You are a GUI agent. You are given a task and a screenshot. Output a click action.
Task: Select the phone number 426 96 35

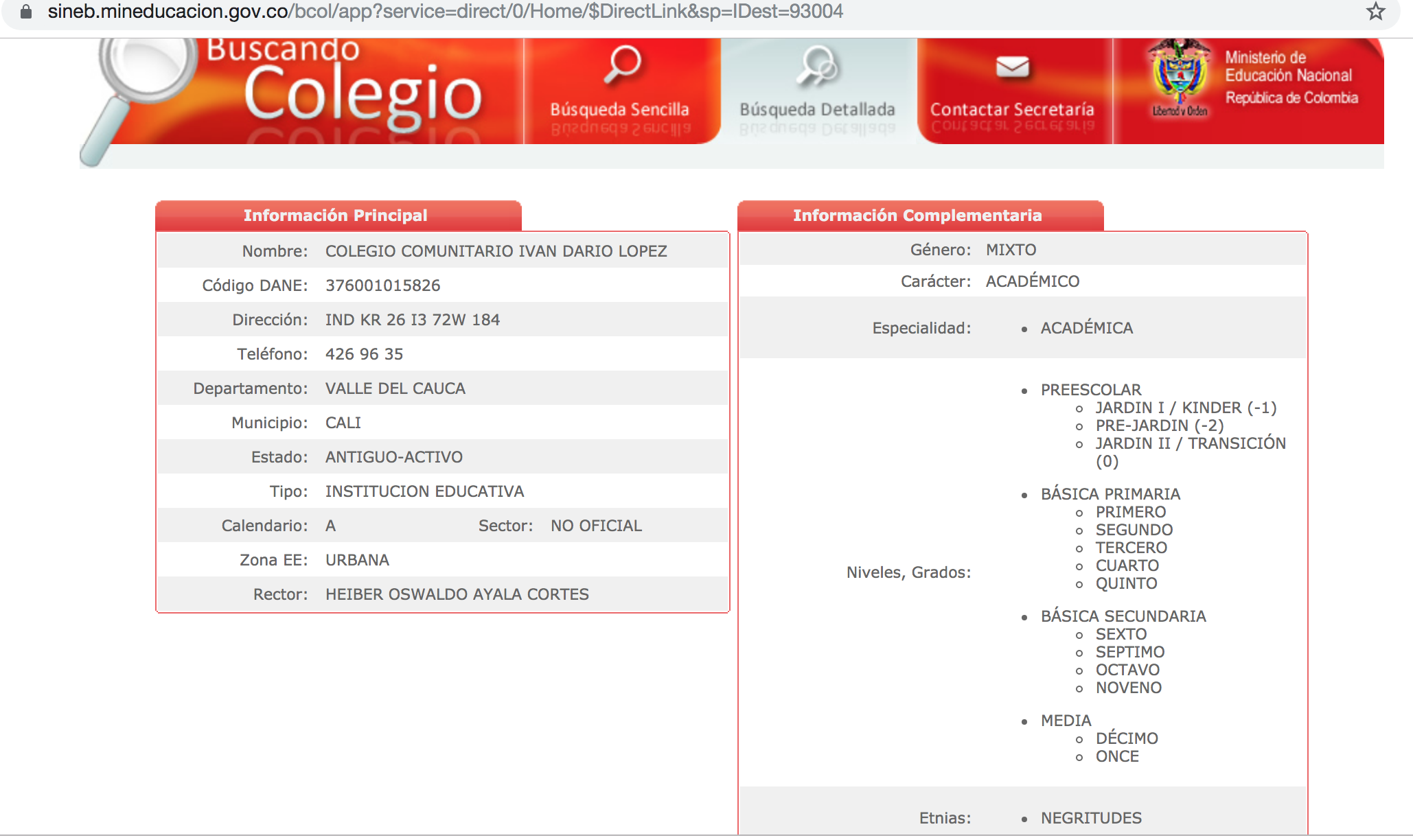pyautogui.click(x=364, y=354)
